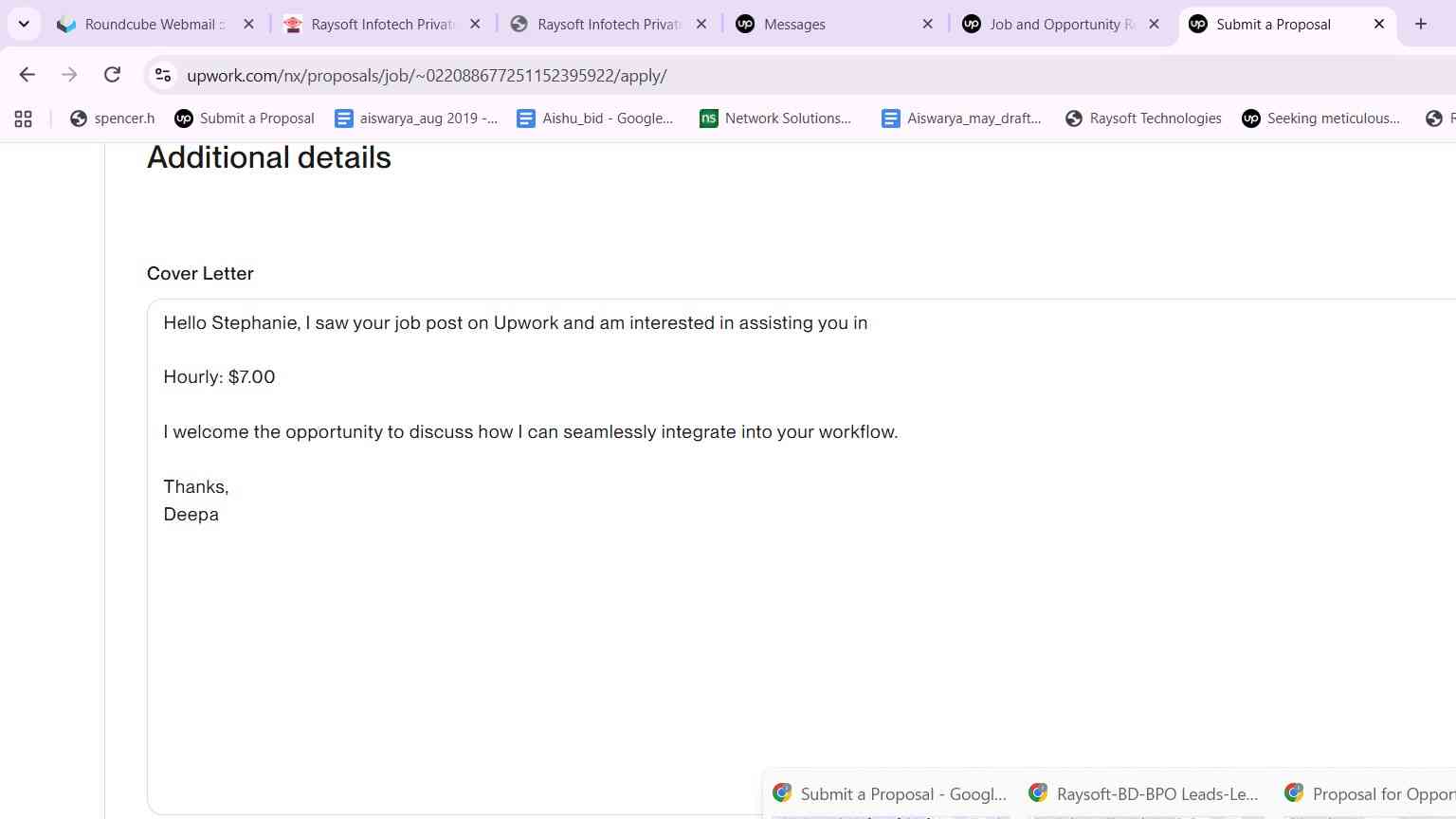Open the site information icon in address bar
This screenshot has height=819, width=1456.
163,75
